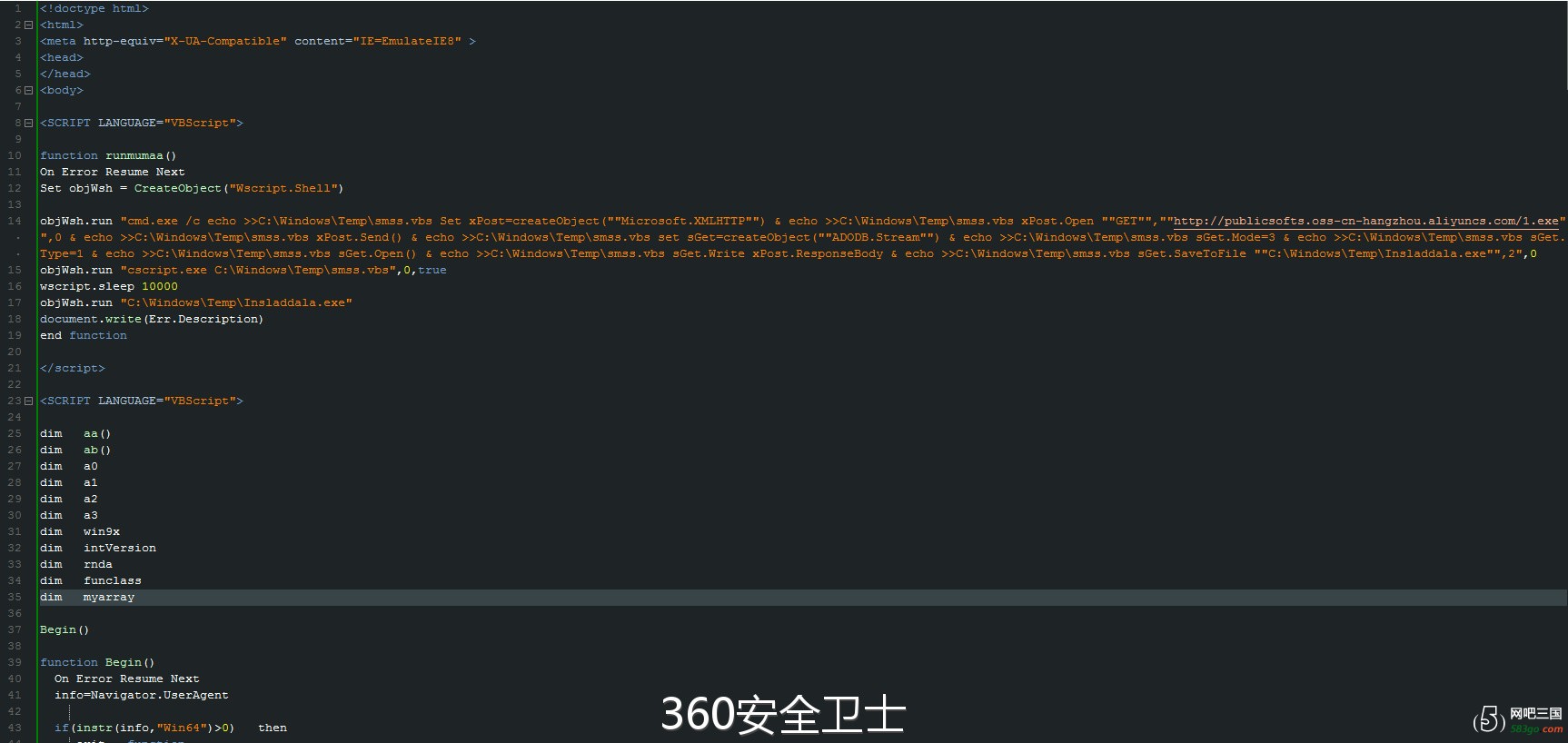Click the "dim aa()" declaration
Image resolution: width=1568 pixels, height=743 pixels.
[75, 433]
